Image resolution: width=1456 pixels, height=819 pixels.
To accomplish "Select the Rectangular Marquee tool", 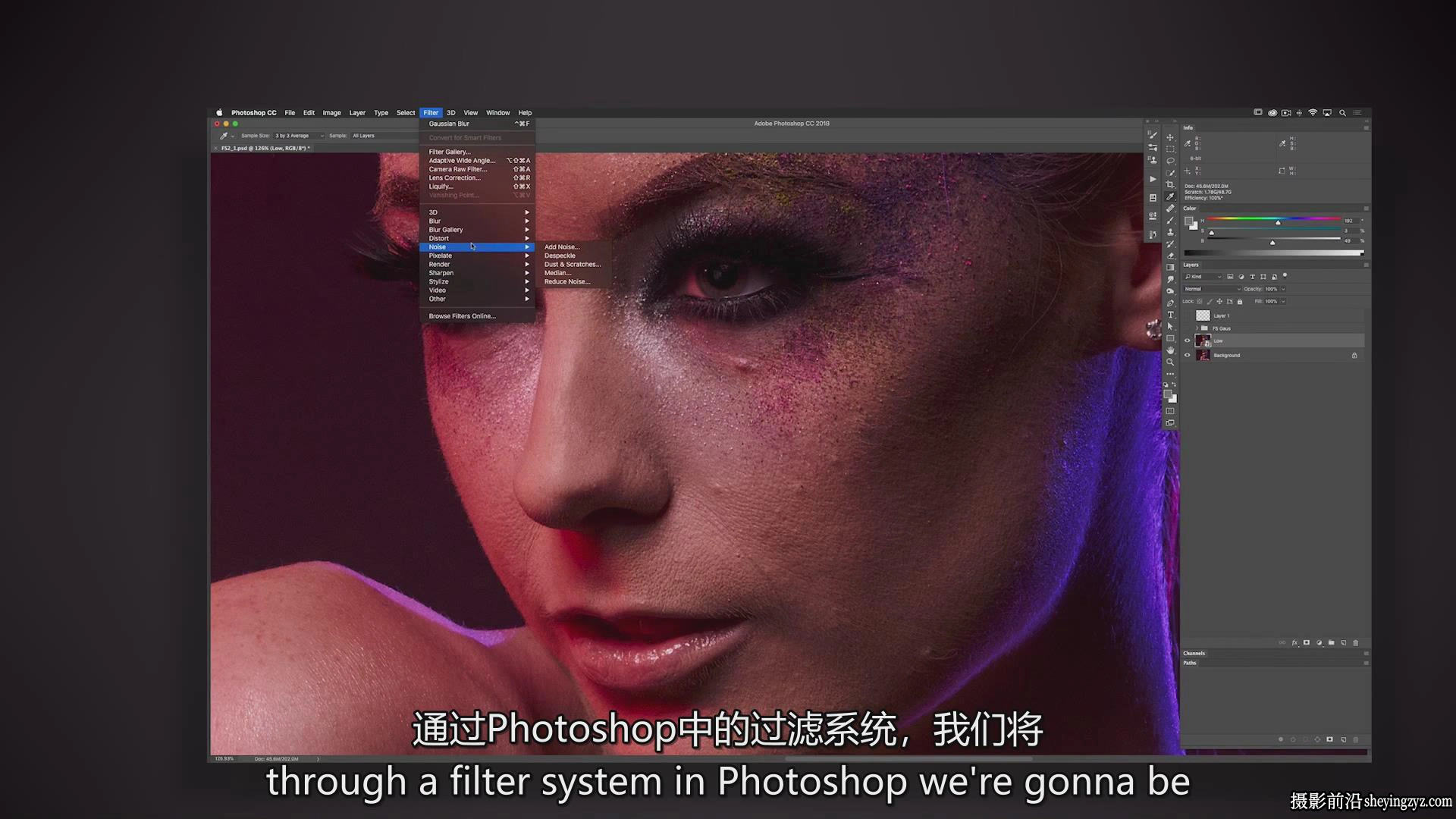I will 1170,149.
